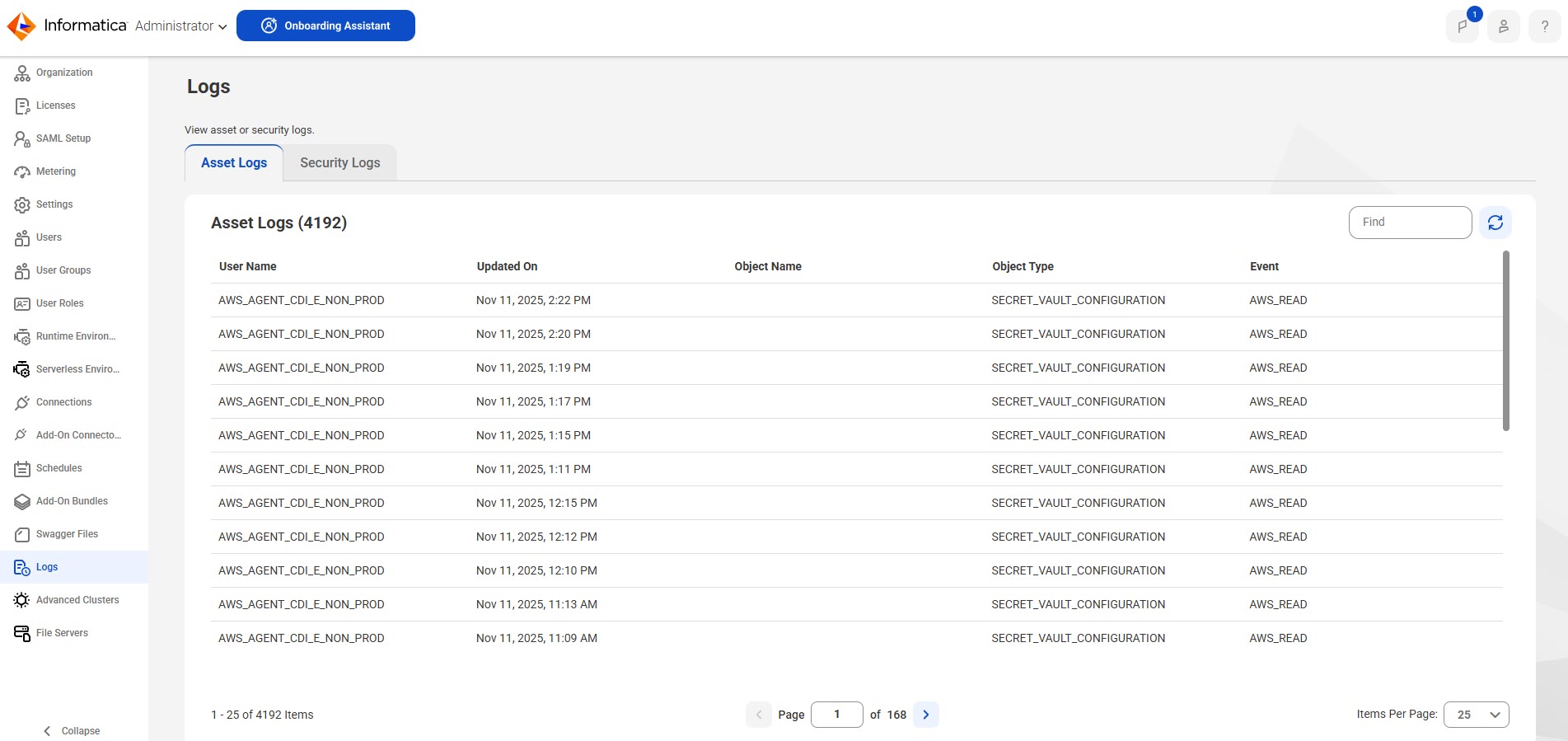Open Settings gear icon in sidebar
1568x741 pixels.
click(x=22, y=204)
